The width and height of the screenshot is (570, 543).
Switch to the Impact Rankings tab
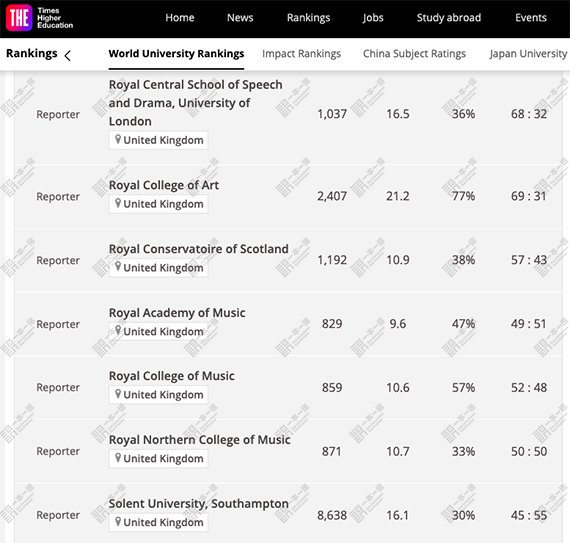pyautogui.click(x=301, y=53)
